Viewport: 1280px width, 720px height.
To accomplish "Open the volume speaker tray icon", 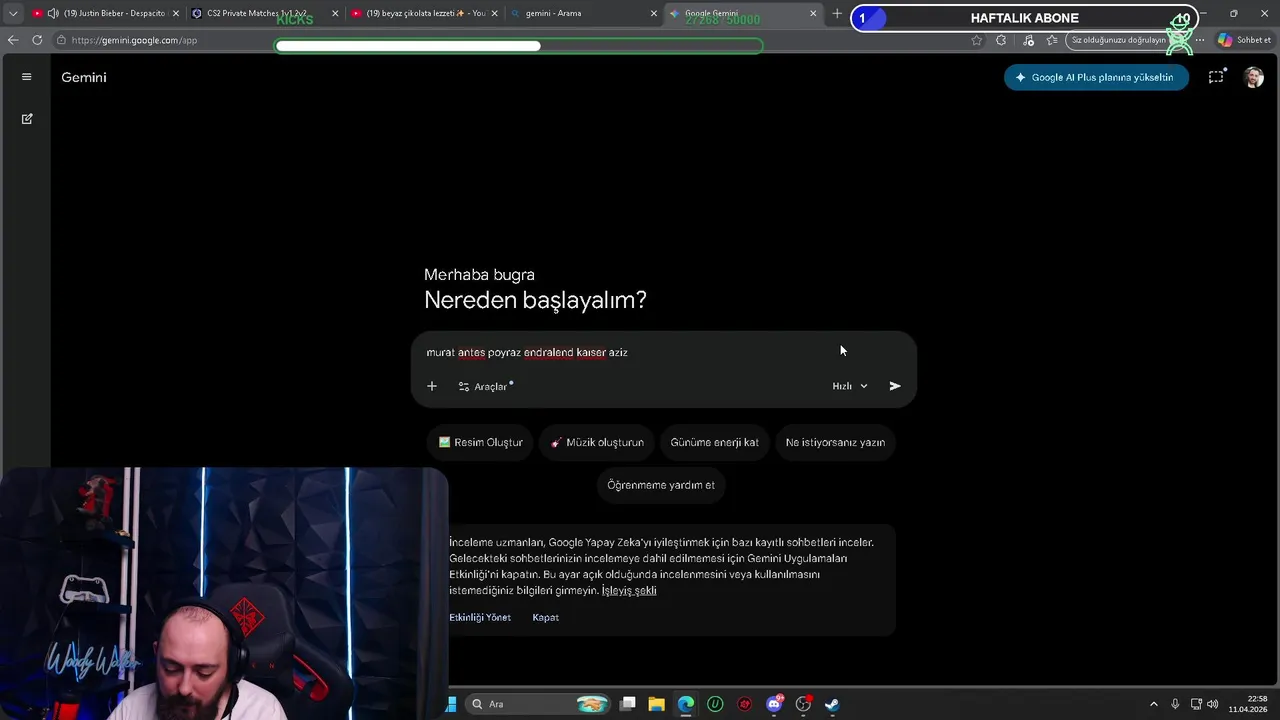I will coord(1212,704).
